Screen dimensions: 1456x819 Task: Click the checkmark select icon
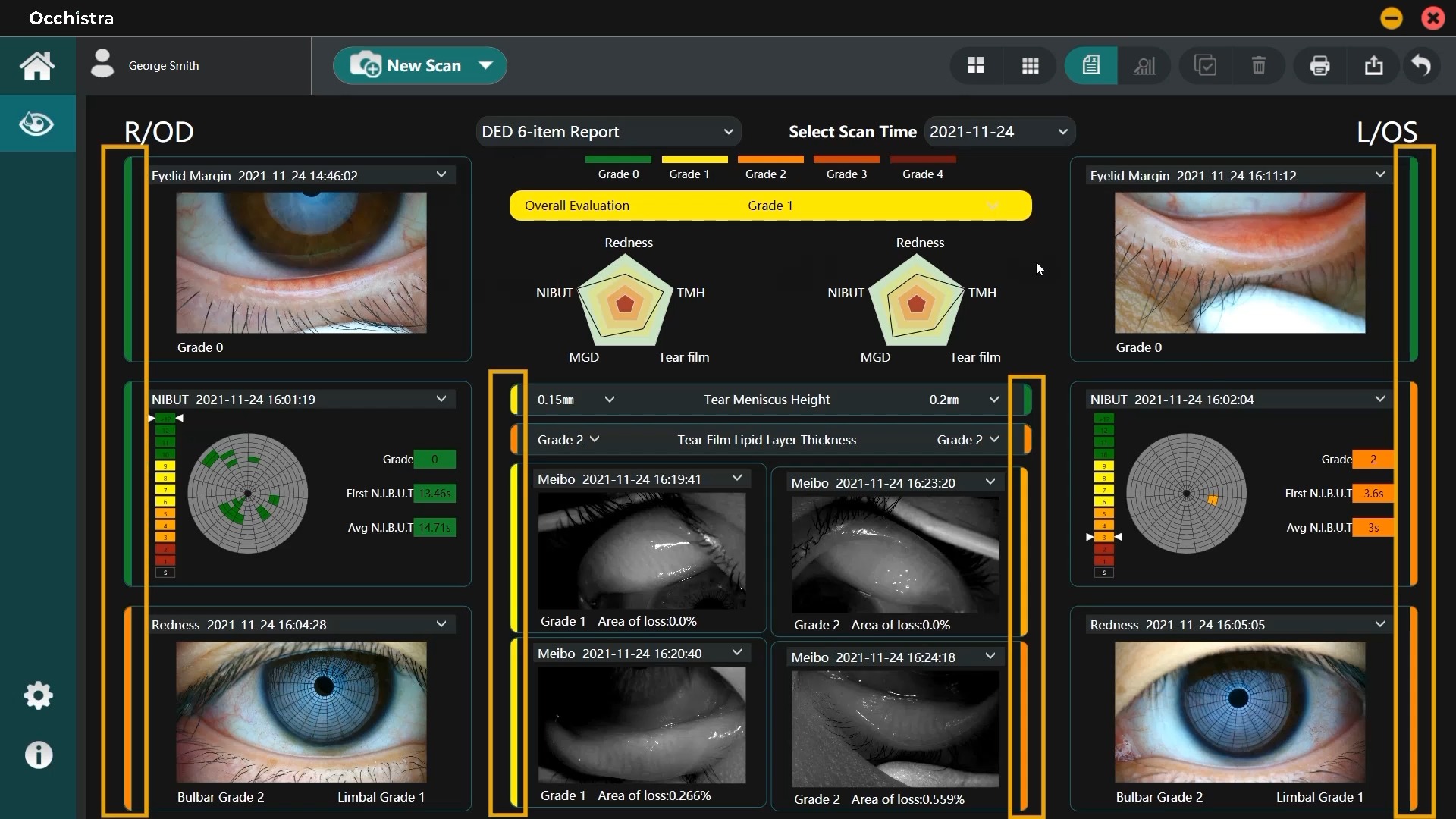coord(1205,65)
